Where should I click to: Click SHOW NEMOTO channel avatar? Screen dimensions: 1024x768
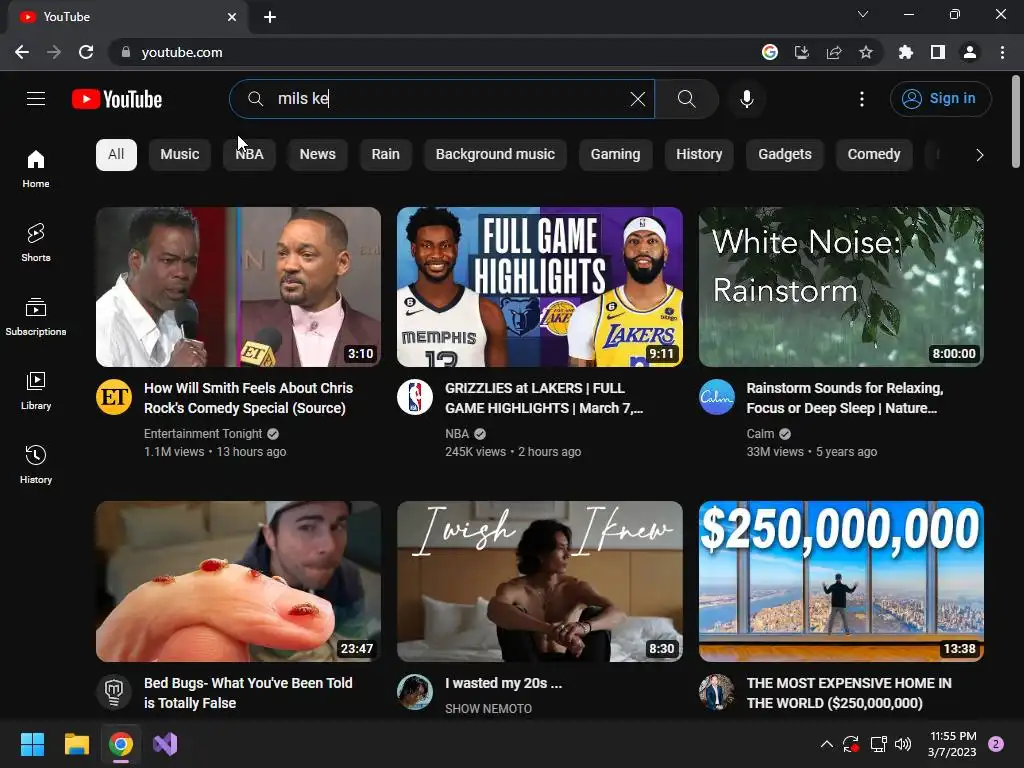pos(415,692)
